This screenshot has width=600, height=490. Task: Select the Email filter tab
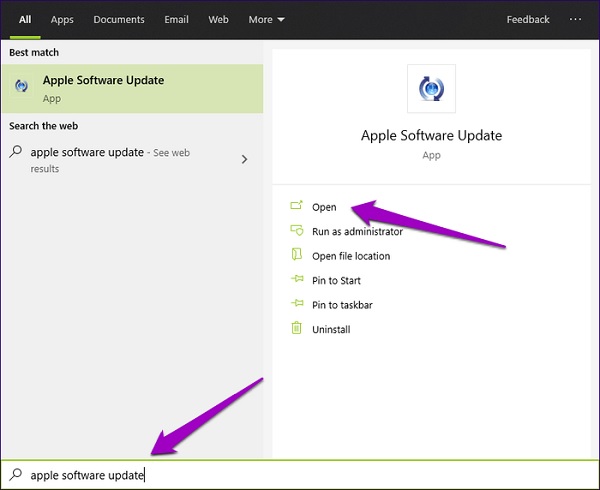(177, 19)
